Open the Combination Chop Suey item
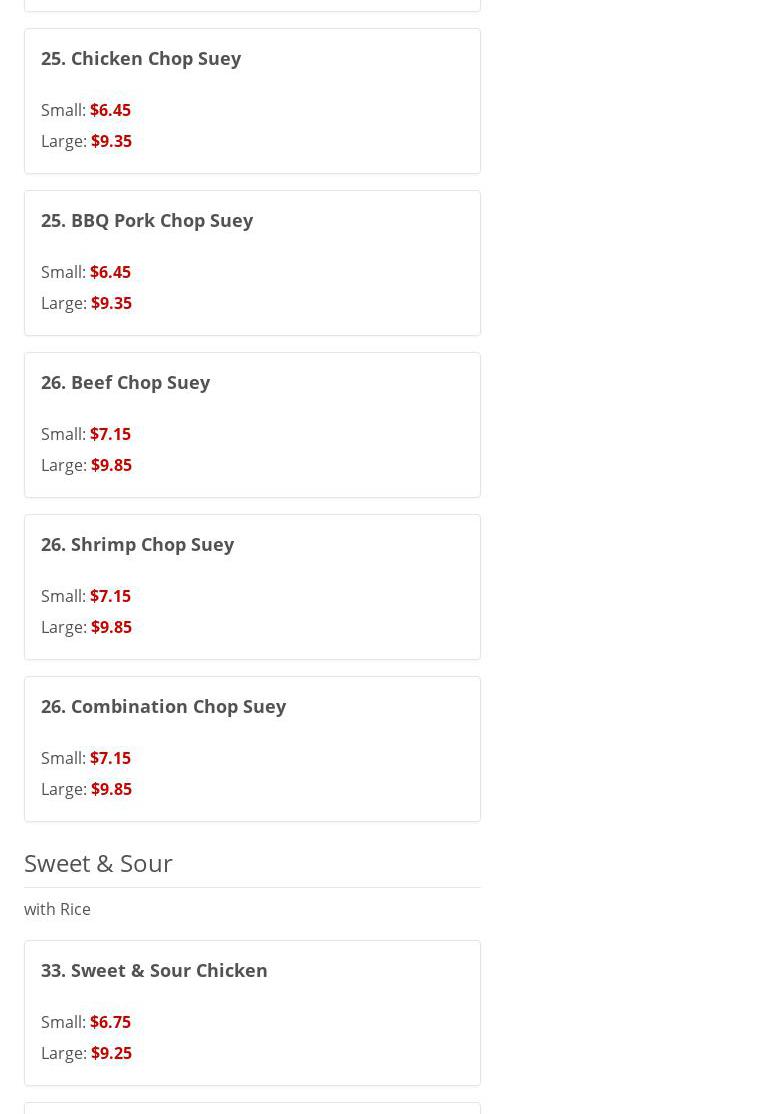770x1114 pixels. (x=163, y=706)
